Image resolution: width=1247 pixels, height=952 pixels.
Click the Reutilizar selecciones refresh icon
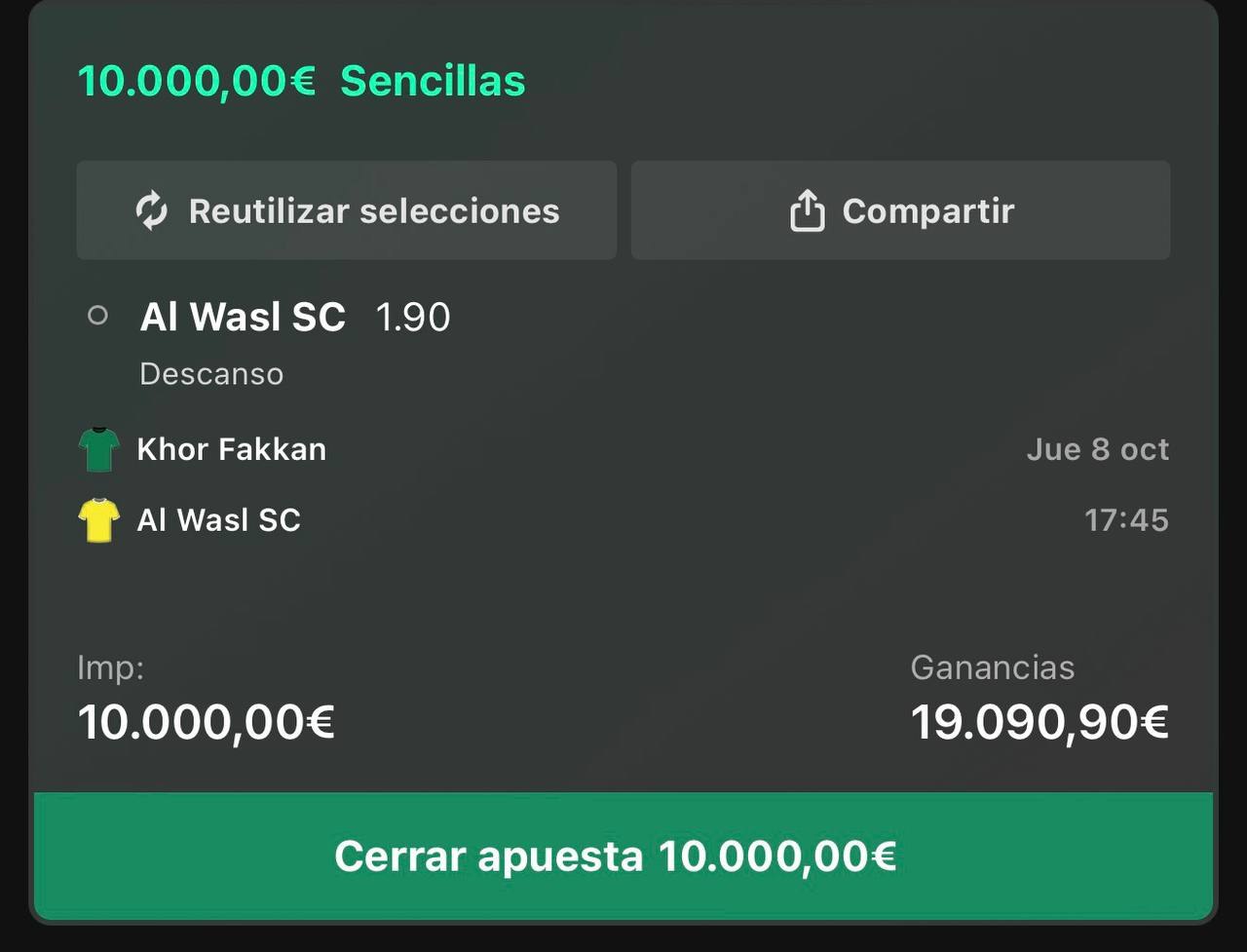coord(151,210)
